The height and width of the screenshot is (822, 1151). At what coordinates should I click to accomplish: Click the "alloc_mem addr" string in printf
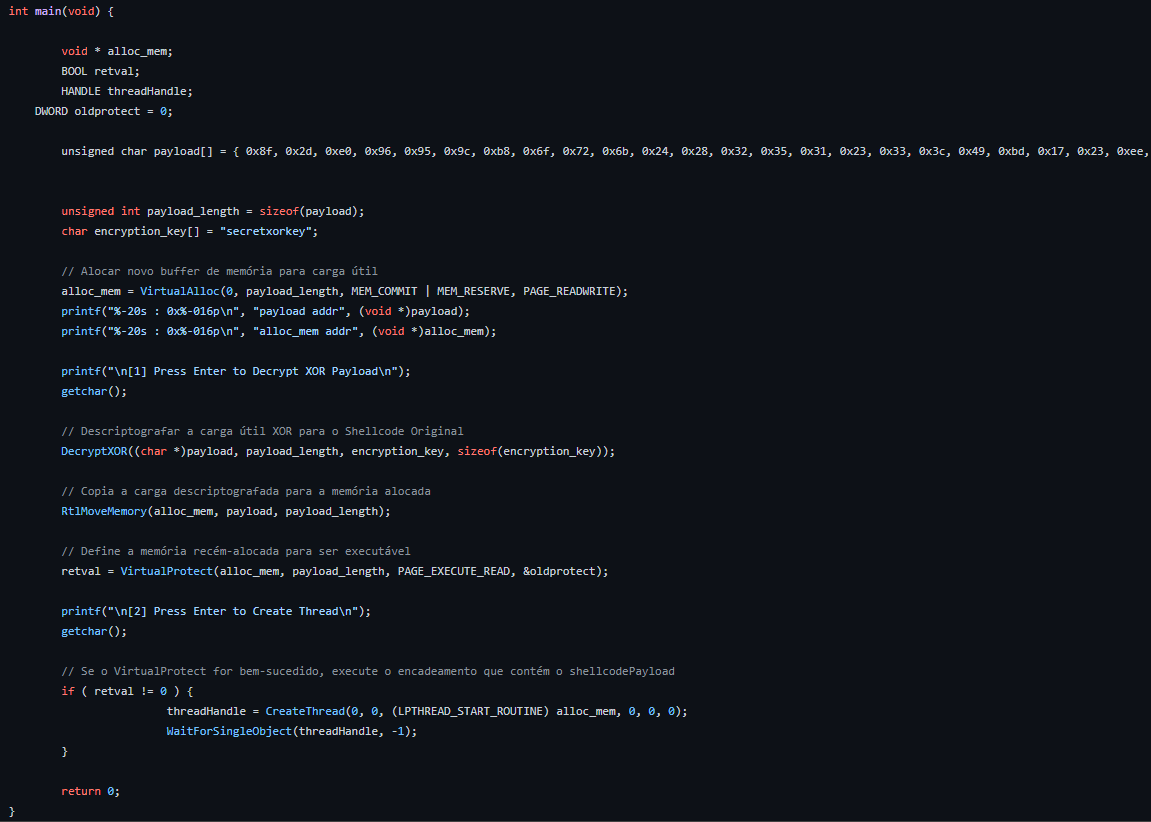tap(305, 332)
